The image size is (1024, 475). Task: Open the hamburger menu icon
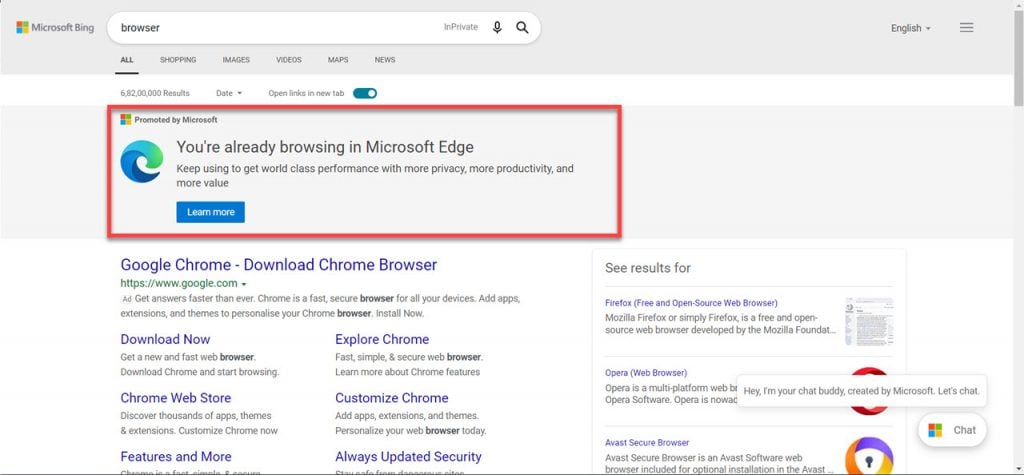[967, 27]
